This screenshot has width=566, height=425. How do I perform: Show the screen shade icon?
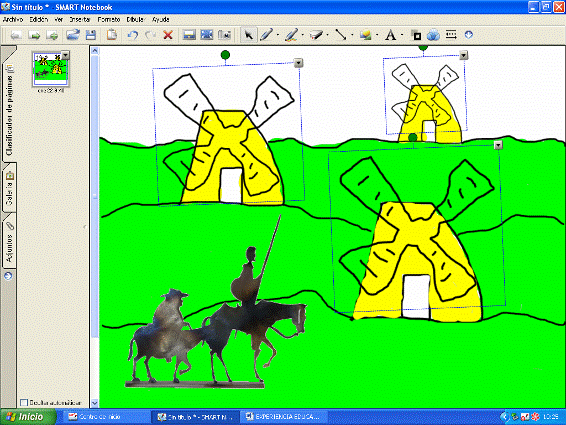click(189, 35)
